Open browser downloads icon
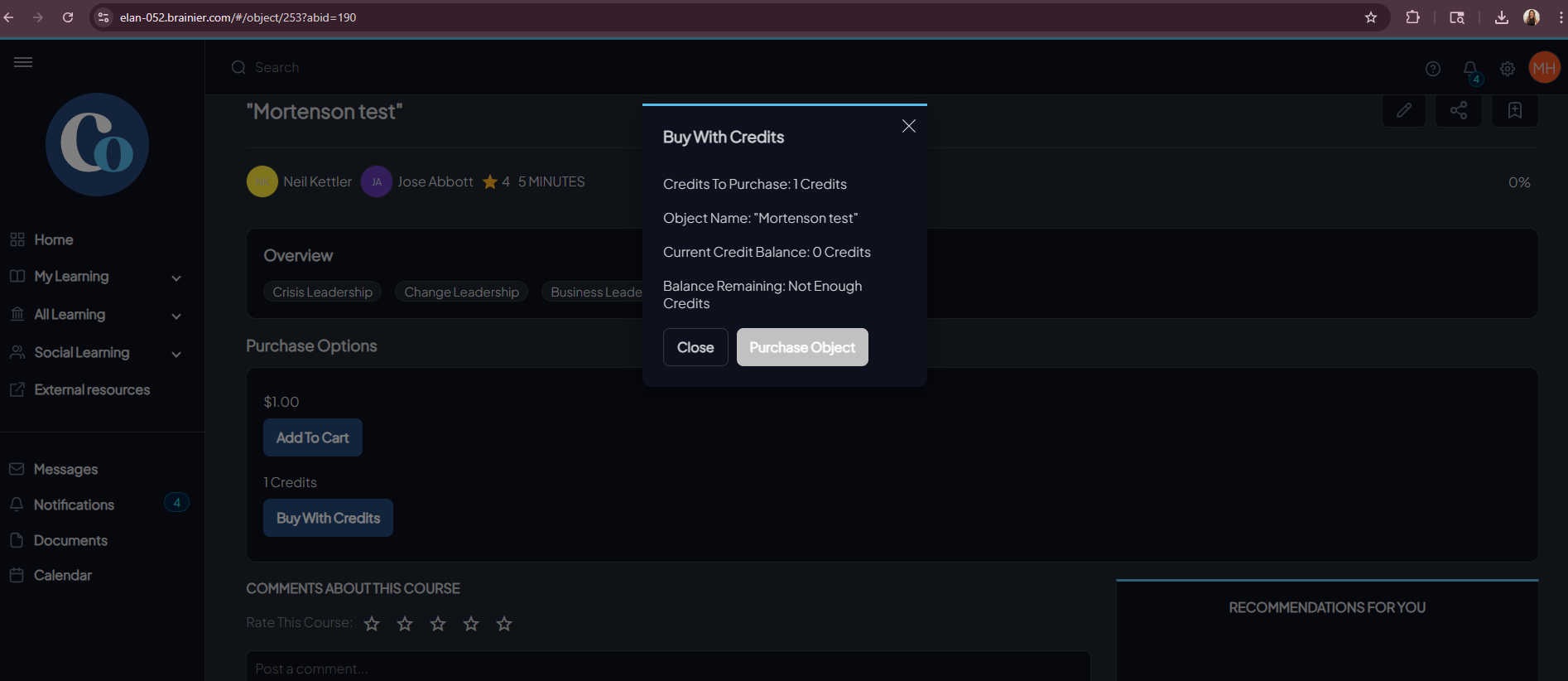1568x681 pixels. 1501,17
